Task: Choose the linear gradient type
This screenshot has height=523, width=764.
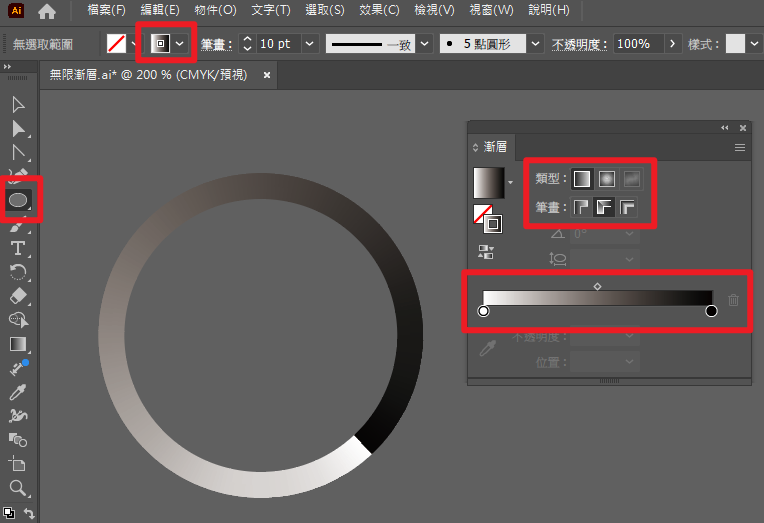Action: (x=581, y=180)
